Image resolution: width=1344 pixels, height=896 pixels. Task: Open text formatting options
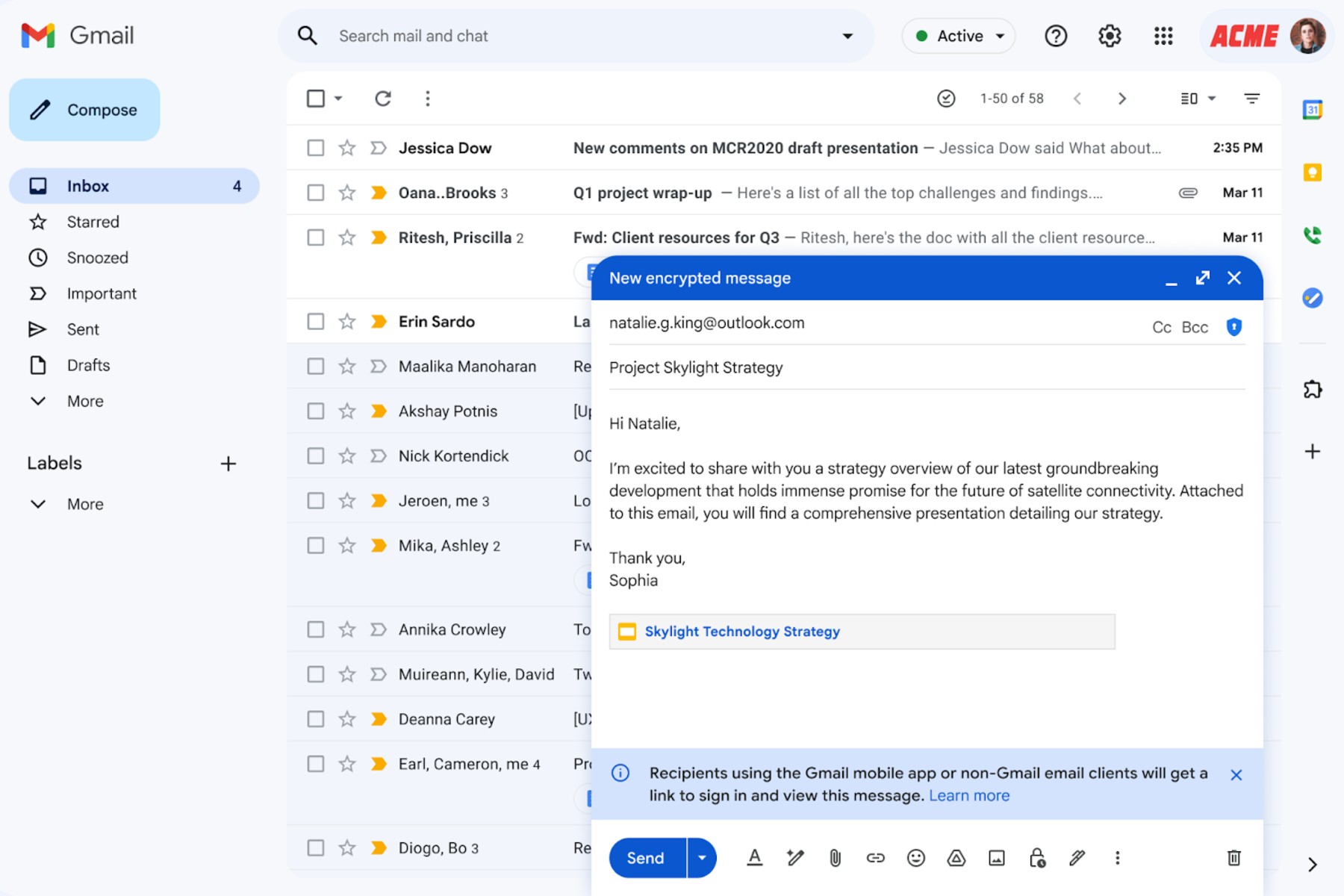coord(754,858)
